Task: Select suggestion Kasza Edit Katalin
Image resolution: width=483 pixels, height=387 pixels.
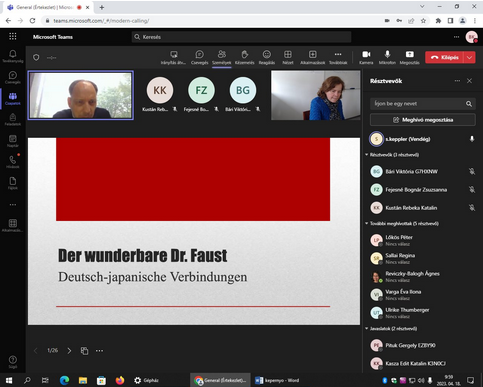Action: point(423,363)
